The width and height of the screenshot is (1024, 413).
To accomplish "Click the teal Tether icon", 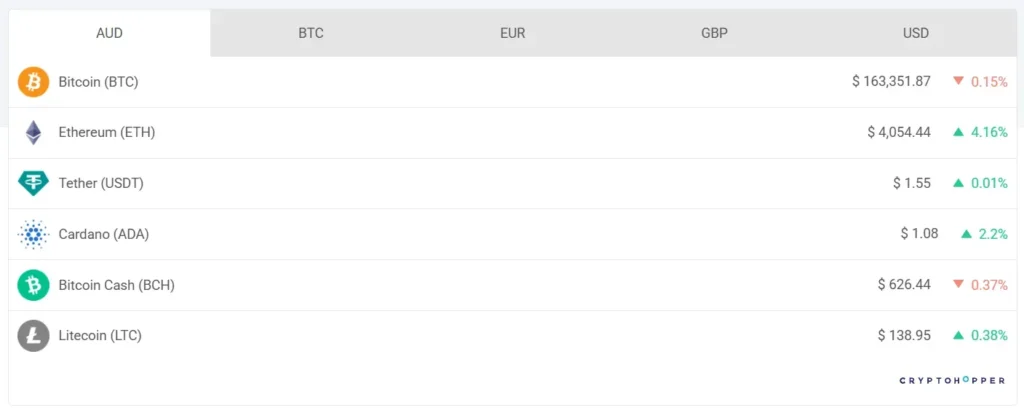I will [33, 183].
